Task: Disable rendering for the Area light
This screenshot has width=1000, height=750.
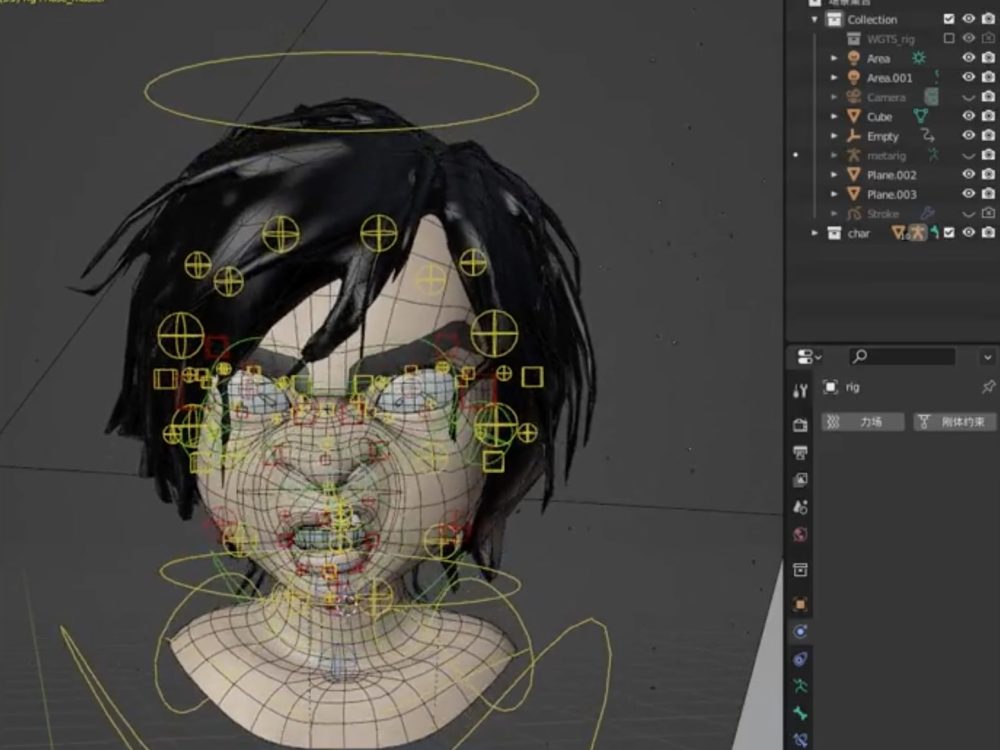Action: click(989, 58)
